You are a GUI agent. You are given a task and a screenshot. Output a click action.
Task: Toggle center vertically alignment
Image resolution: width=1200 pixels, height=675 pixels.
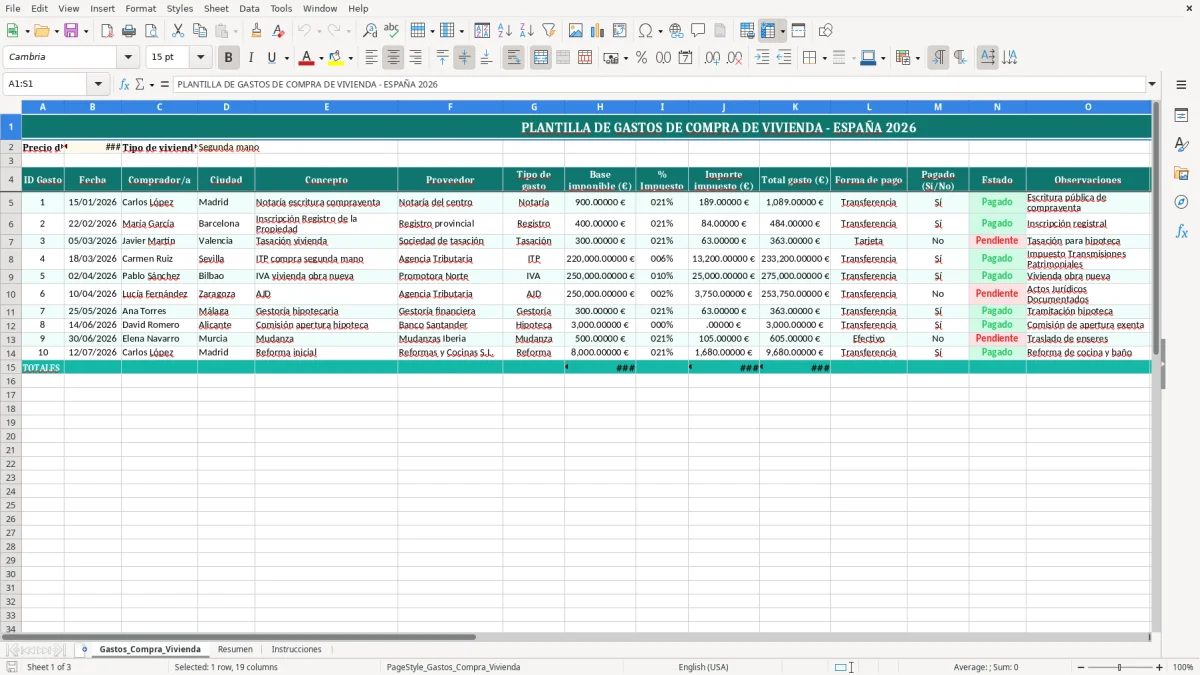[x=464, y=58]
